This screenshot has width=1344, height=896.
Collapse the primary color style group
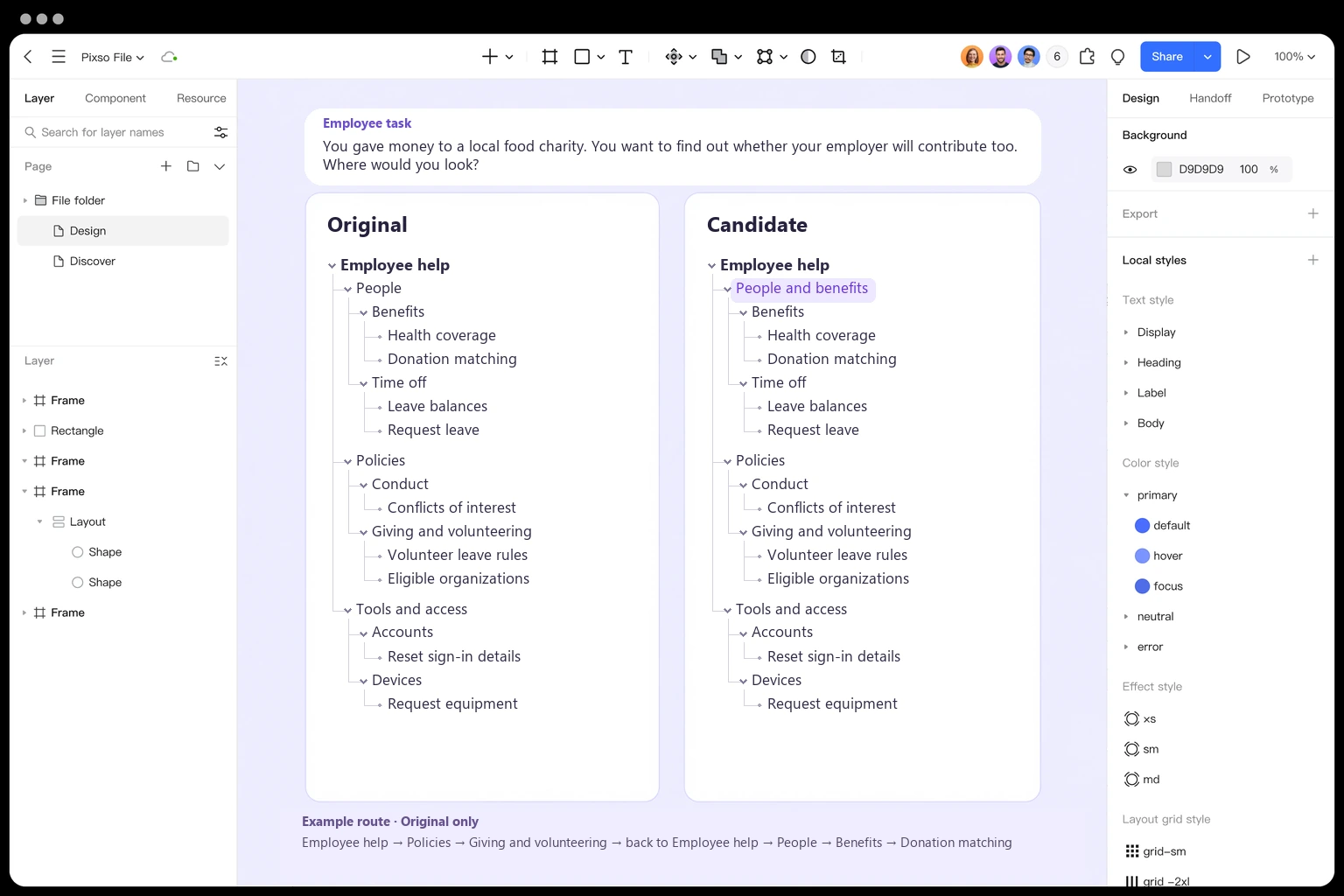point(1126,495)
